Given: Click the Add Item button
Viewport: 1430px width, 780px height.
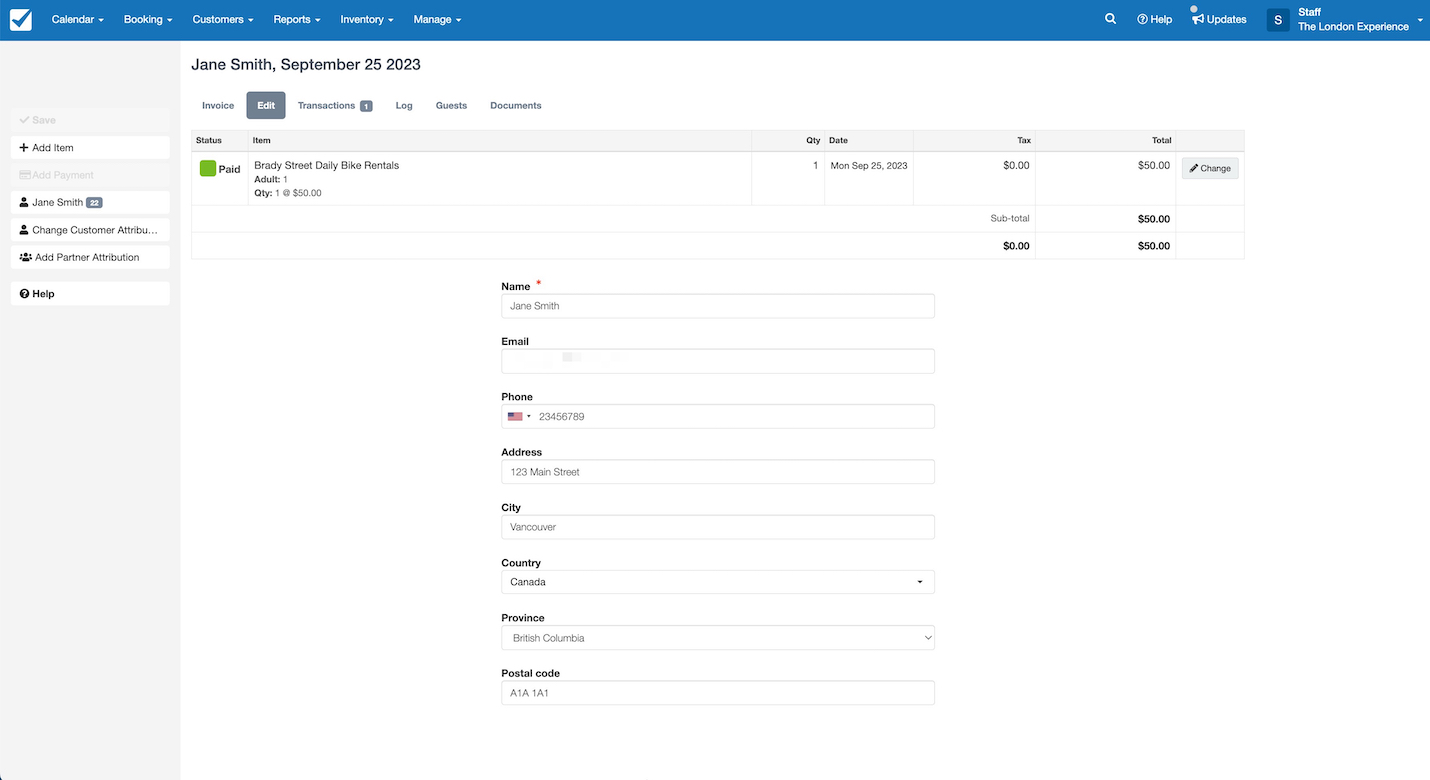Looking at the screenshot, I should [90, 147].
